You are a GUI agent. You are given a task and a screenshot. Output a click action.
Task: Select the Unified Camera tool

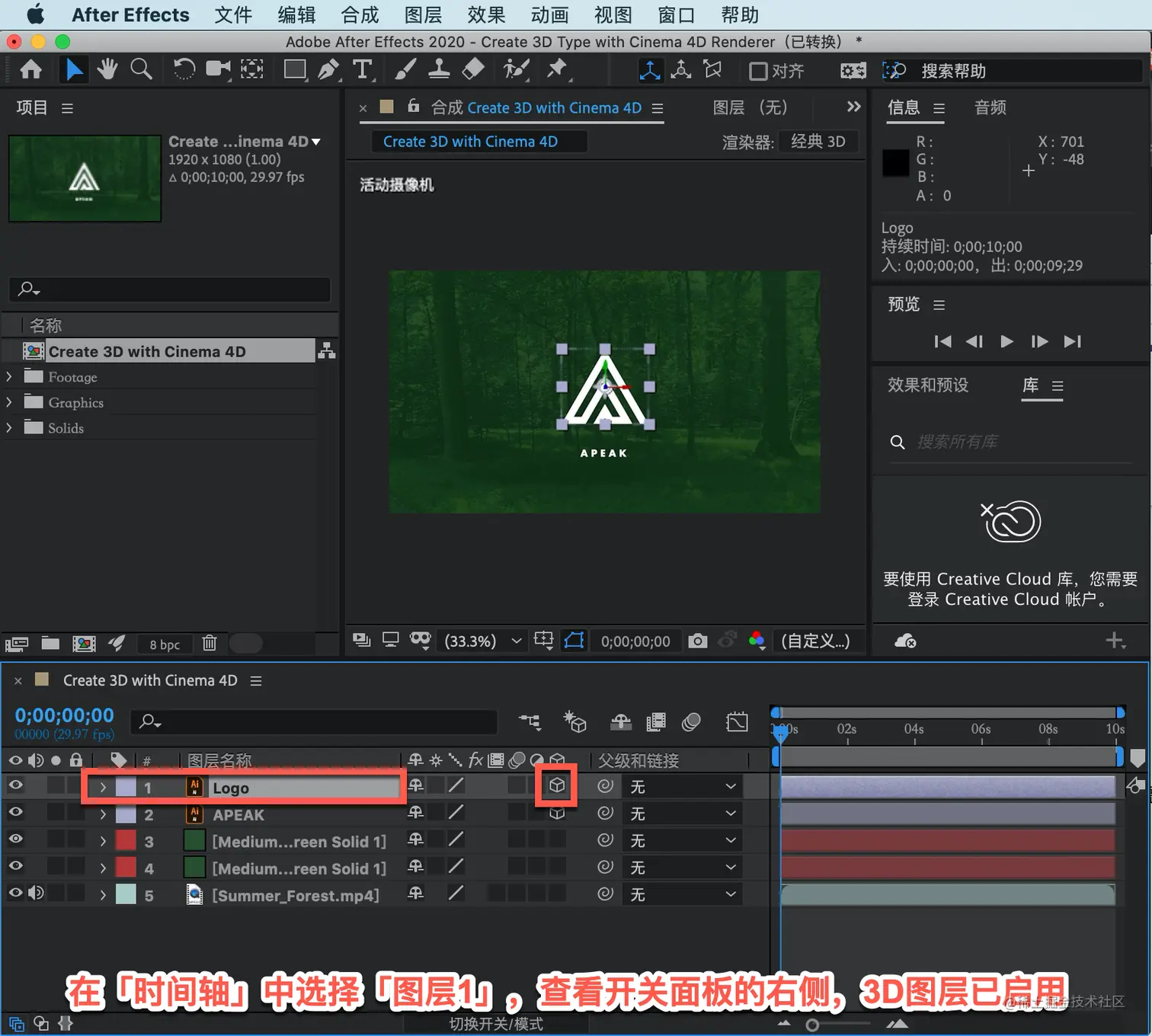pyautogui.click(x=218, y=70)
